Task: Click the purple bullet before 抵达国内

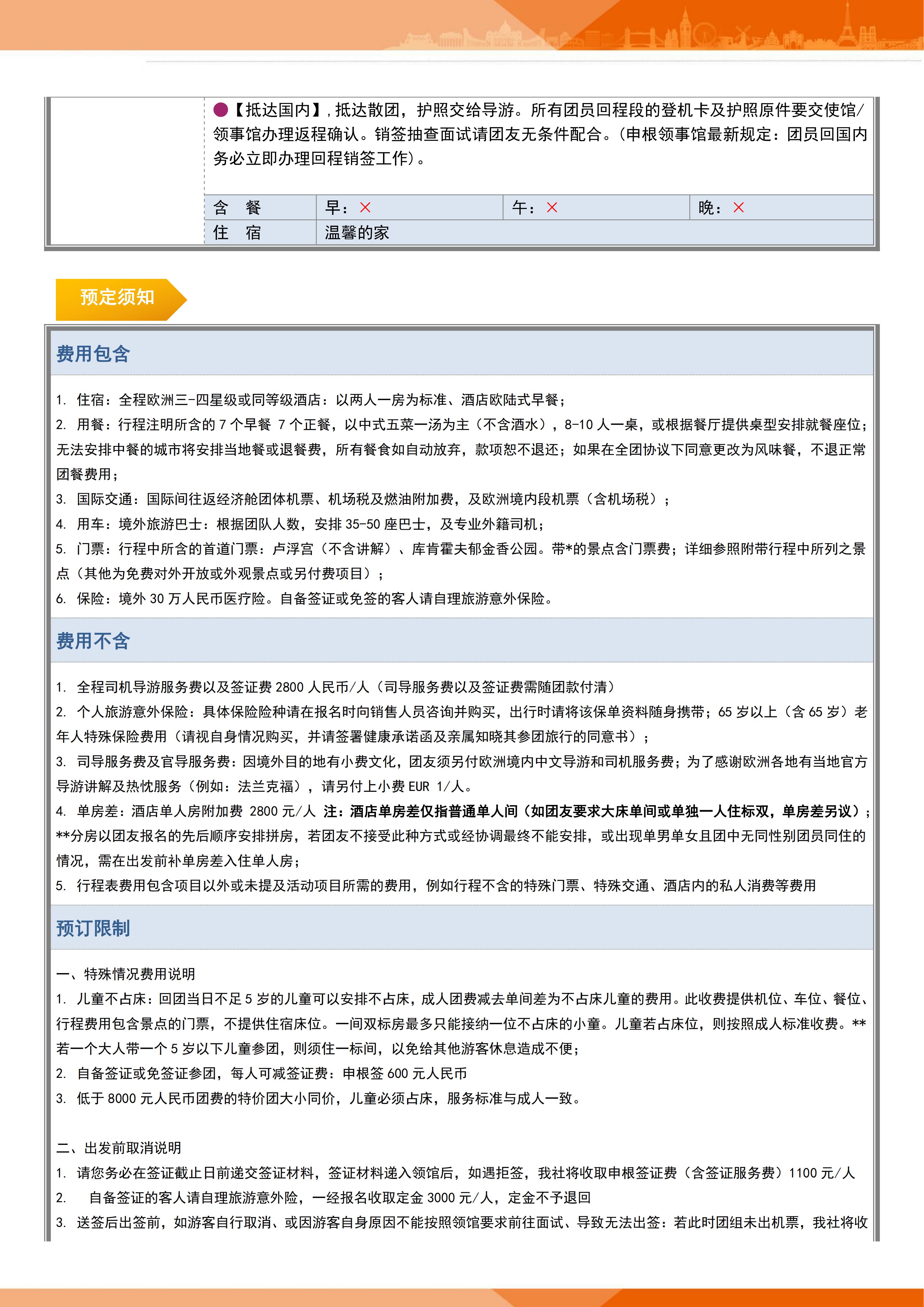Action: [x=220, y=110]
